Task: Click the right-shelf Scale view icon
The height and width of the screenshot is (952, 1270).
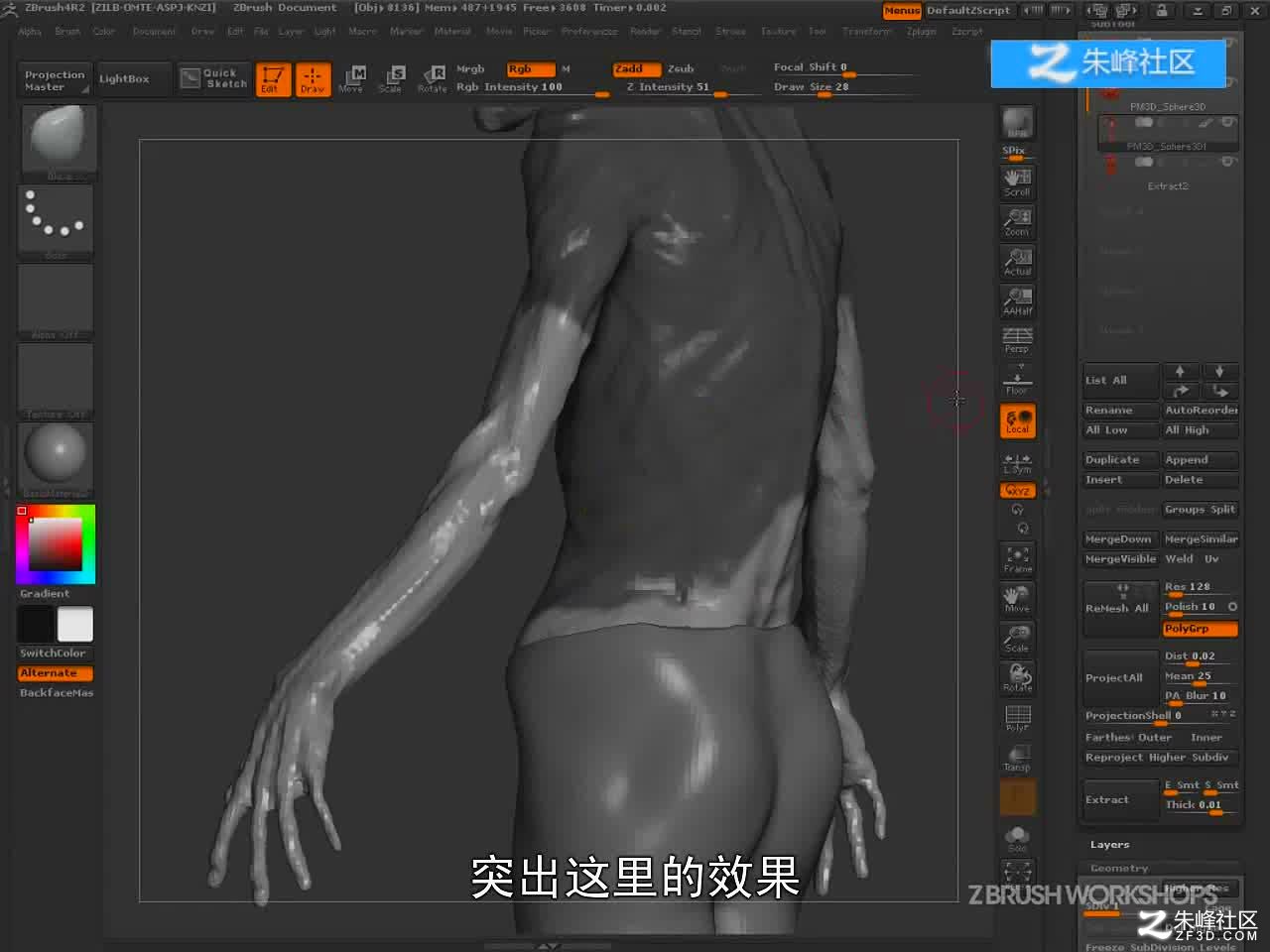Action: [1017, 639]
